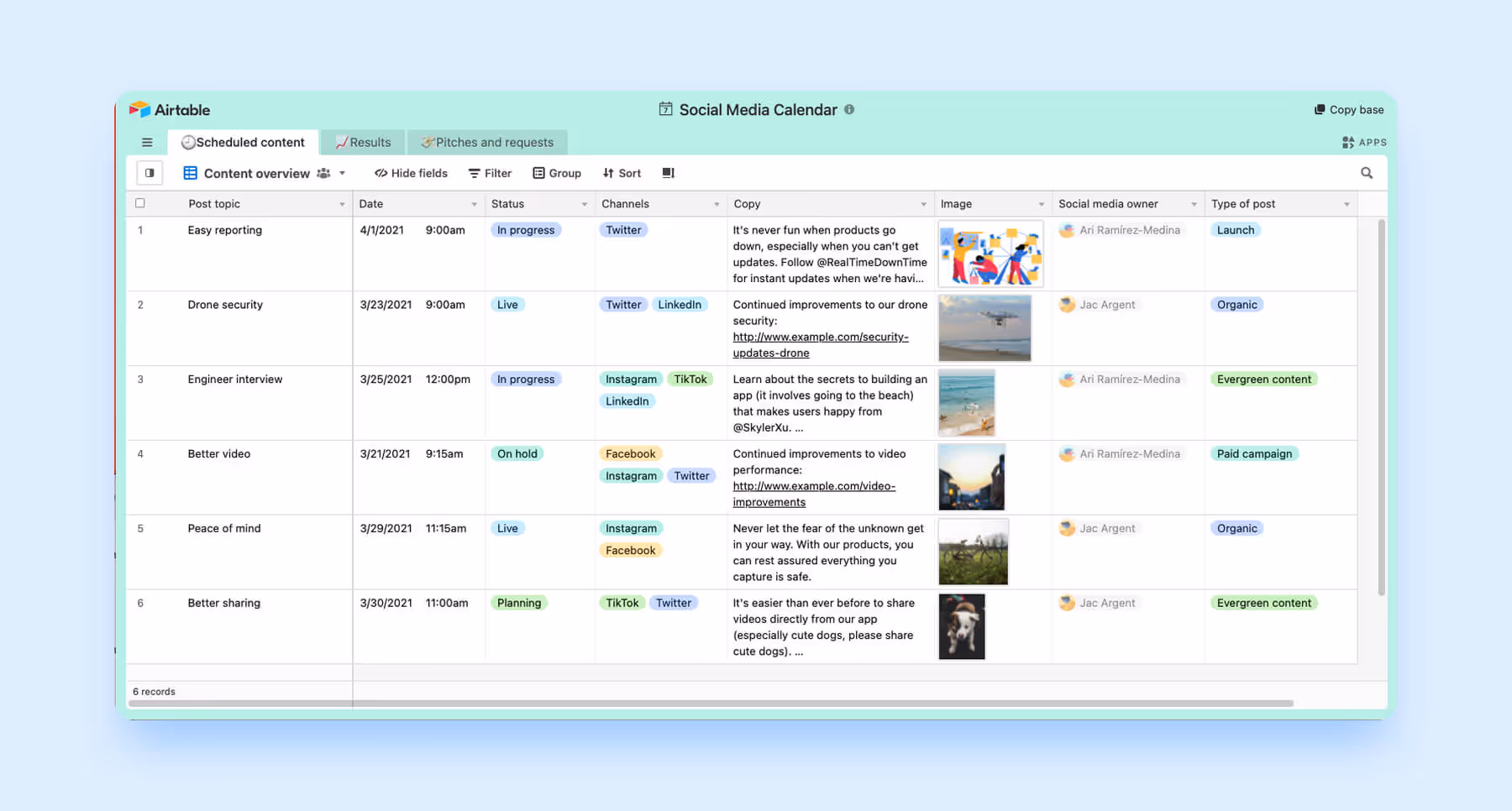Click the search icon
The image size is (1512, 811).
pos(1367,173)
